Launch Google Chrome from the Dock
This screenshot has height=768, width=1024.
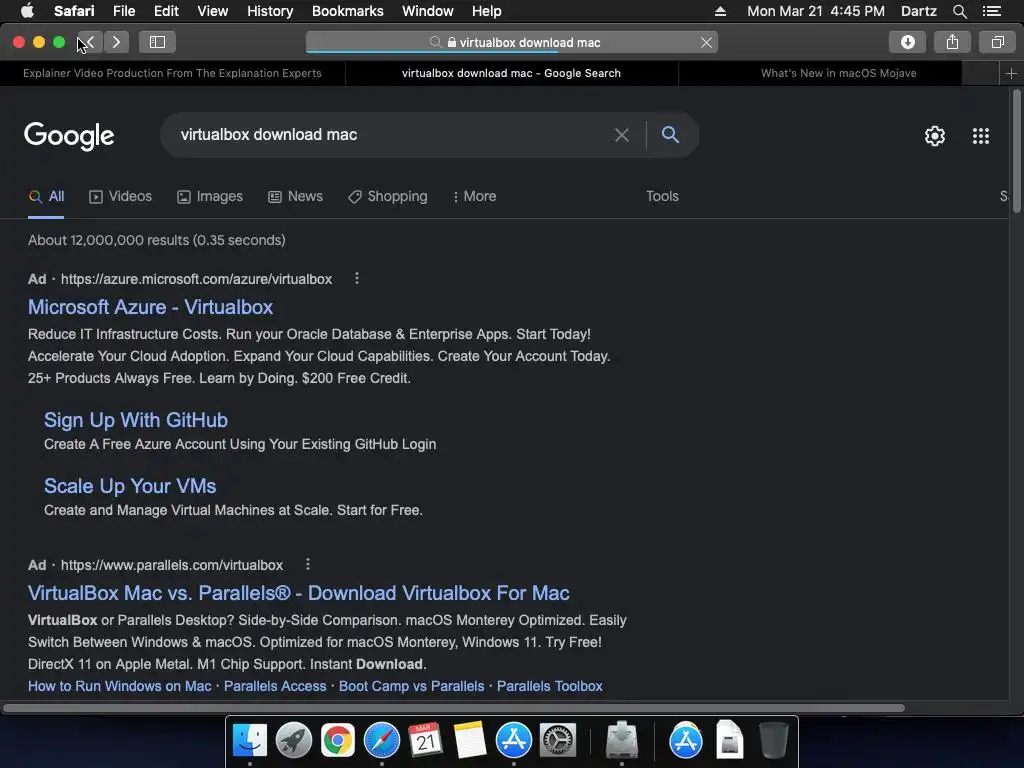click(x=338, y=741)
